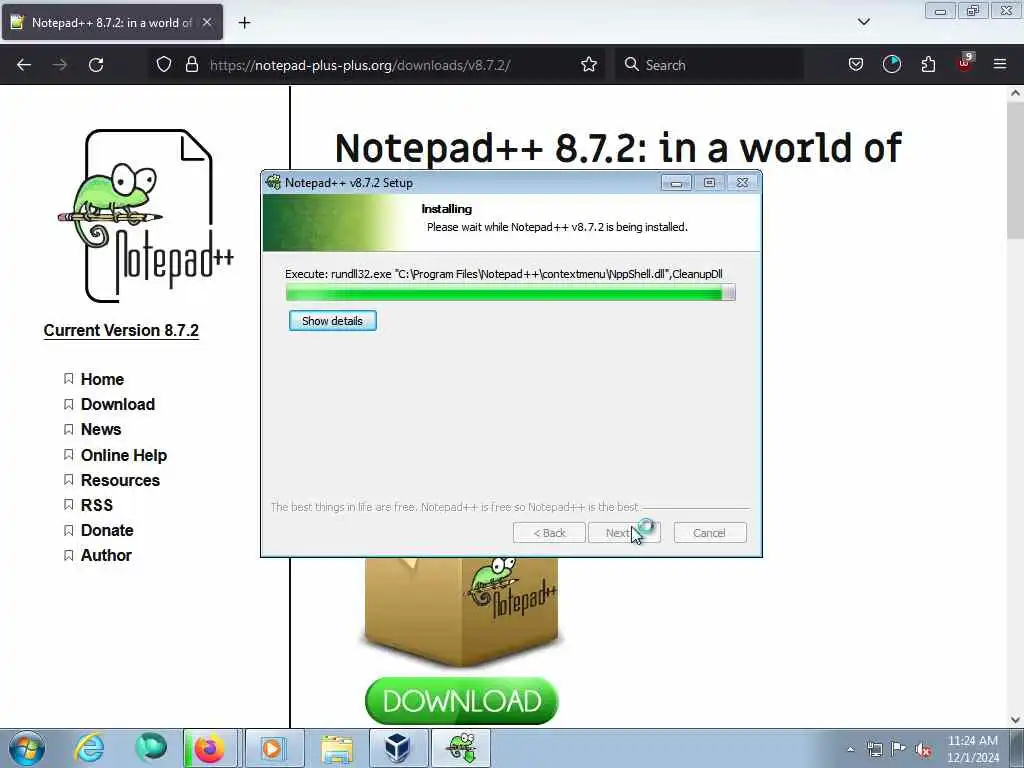Open the tracking protection shield icon

click(x=164, y=65)
